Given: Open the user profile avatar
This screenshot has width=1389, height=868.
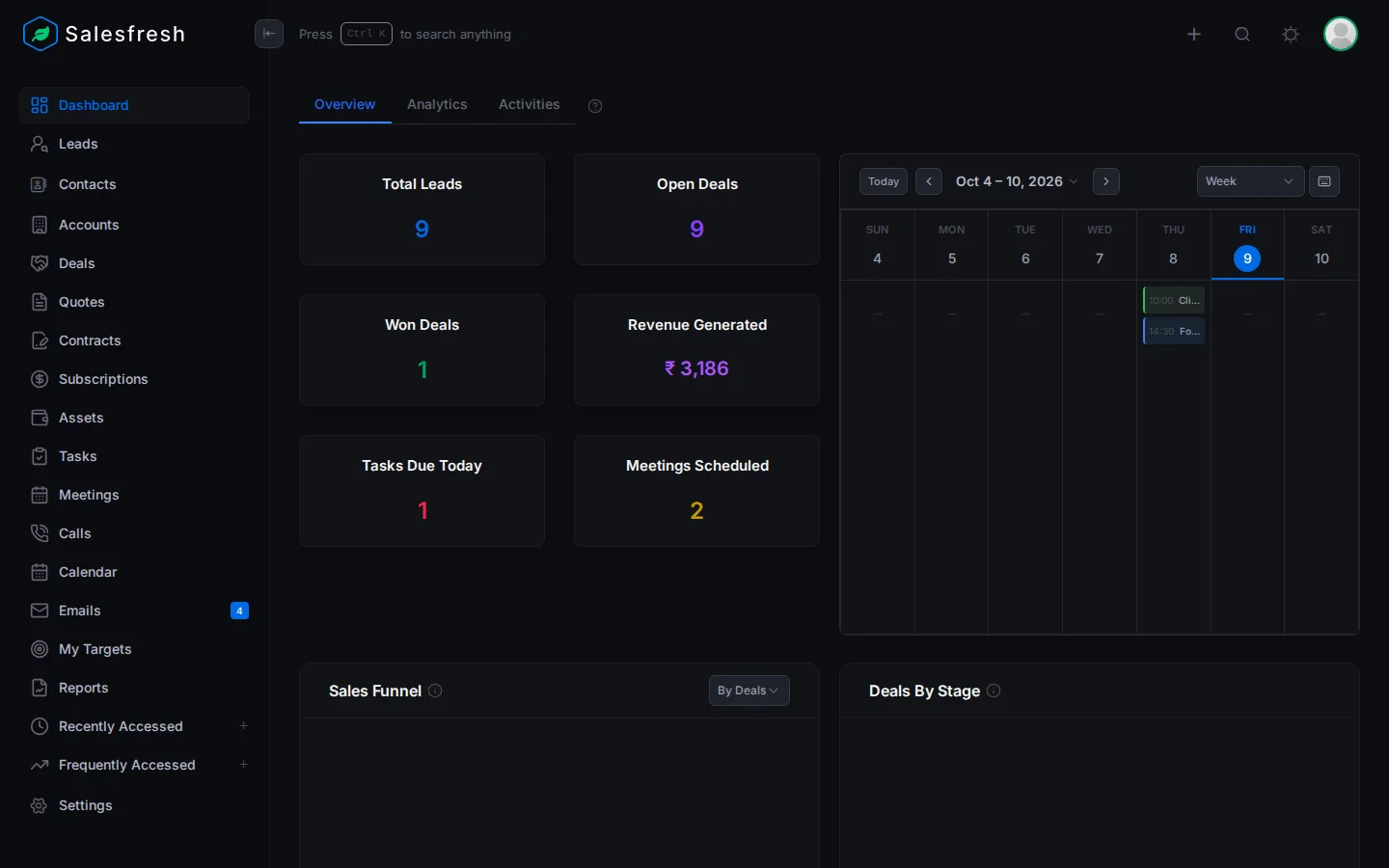Looking at the screenshot, I should [x=1341, y=34].
